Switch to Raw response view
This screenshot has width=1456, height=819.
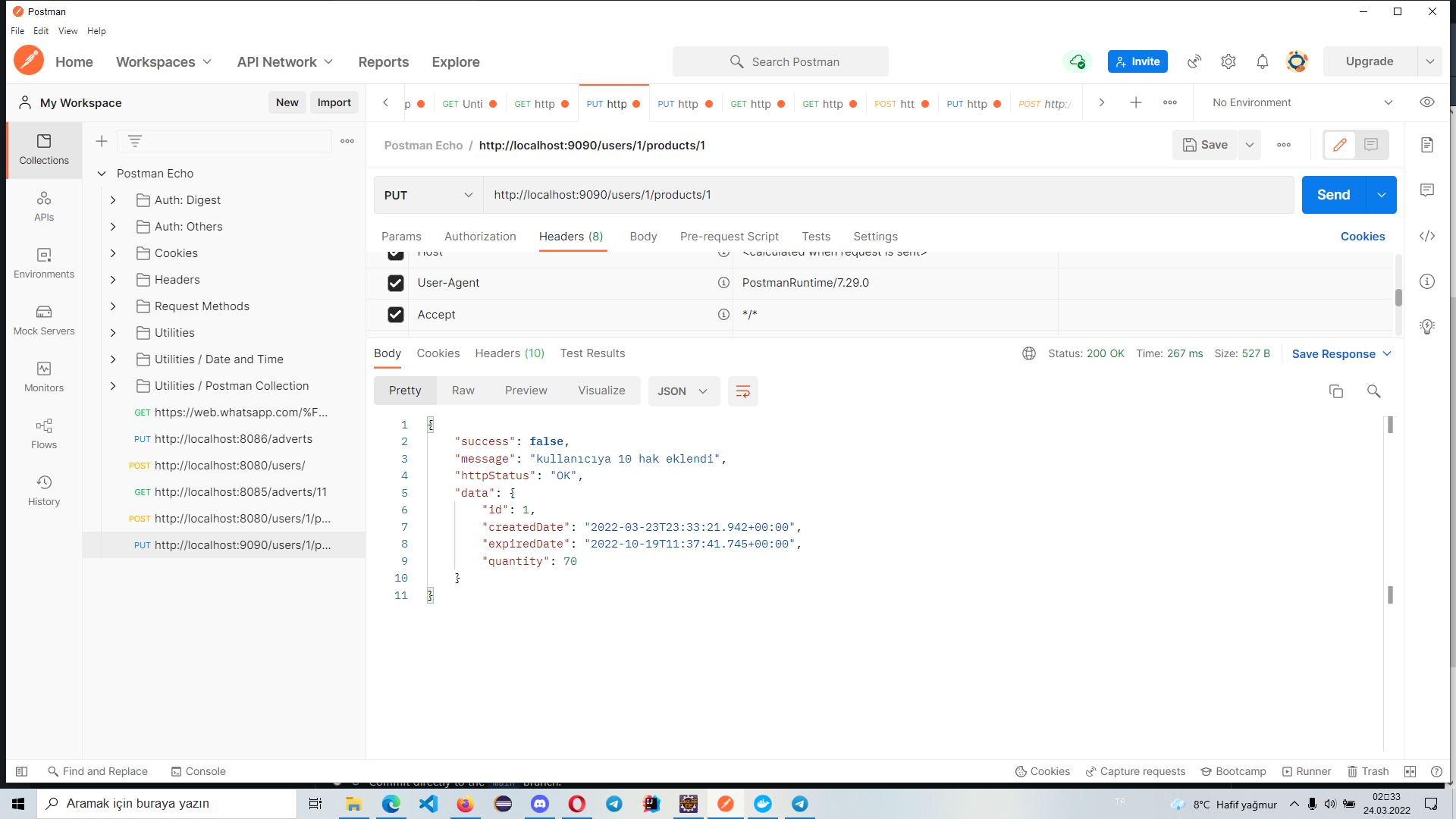(x=463, y=390)
